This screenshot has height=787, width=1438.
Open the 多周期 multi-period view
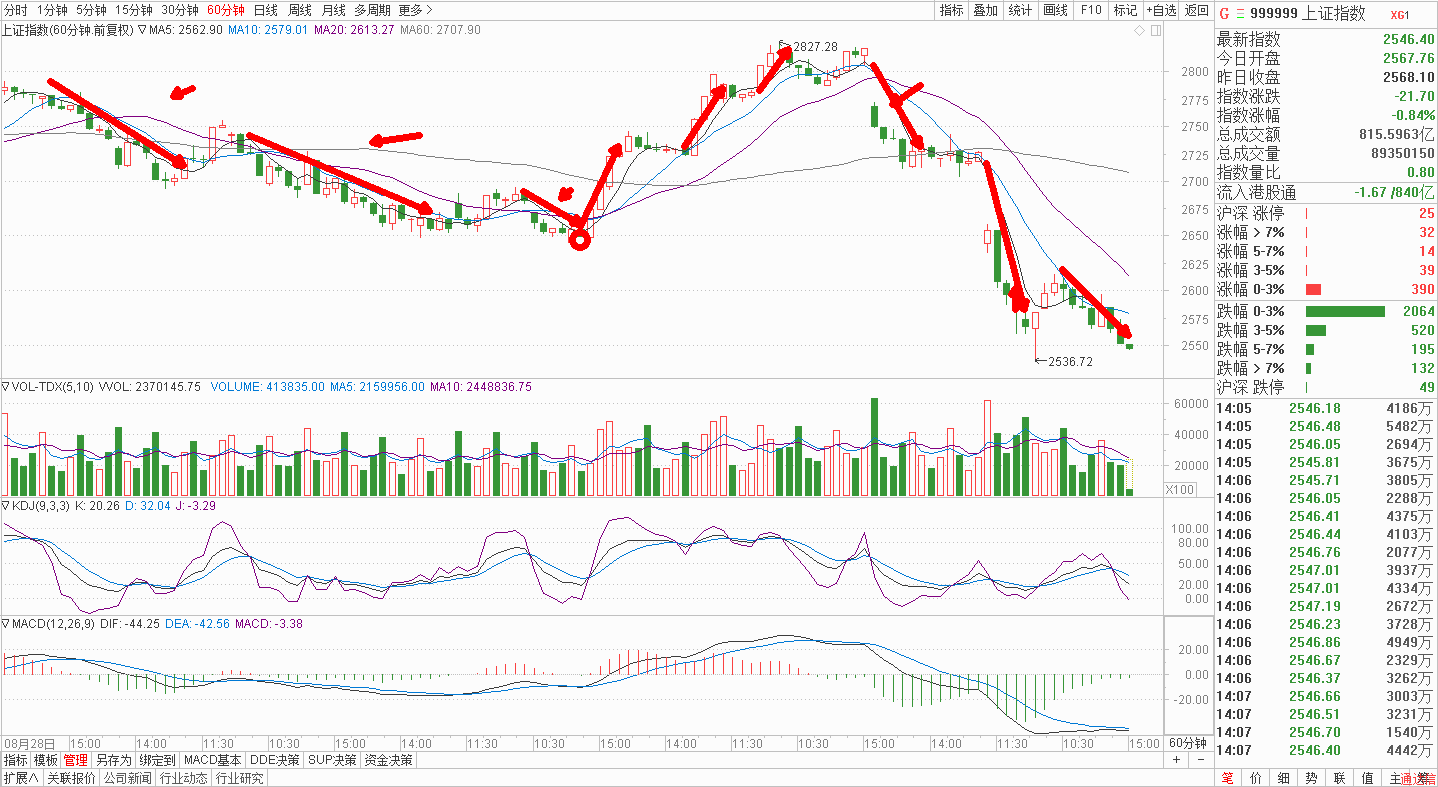372,10
